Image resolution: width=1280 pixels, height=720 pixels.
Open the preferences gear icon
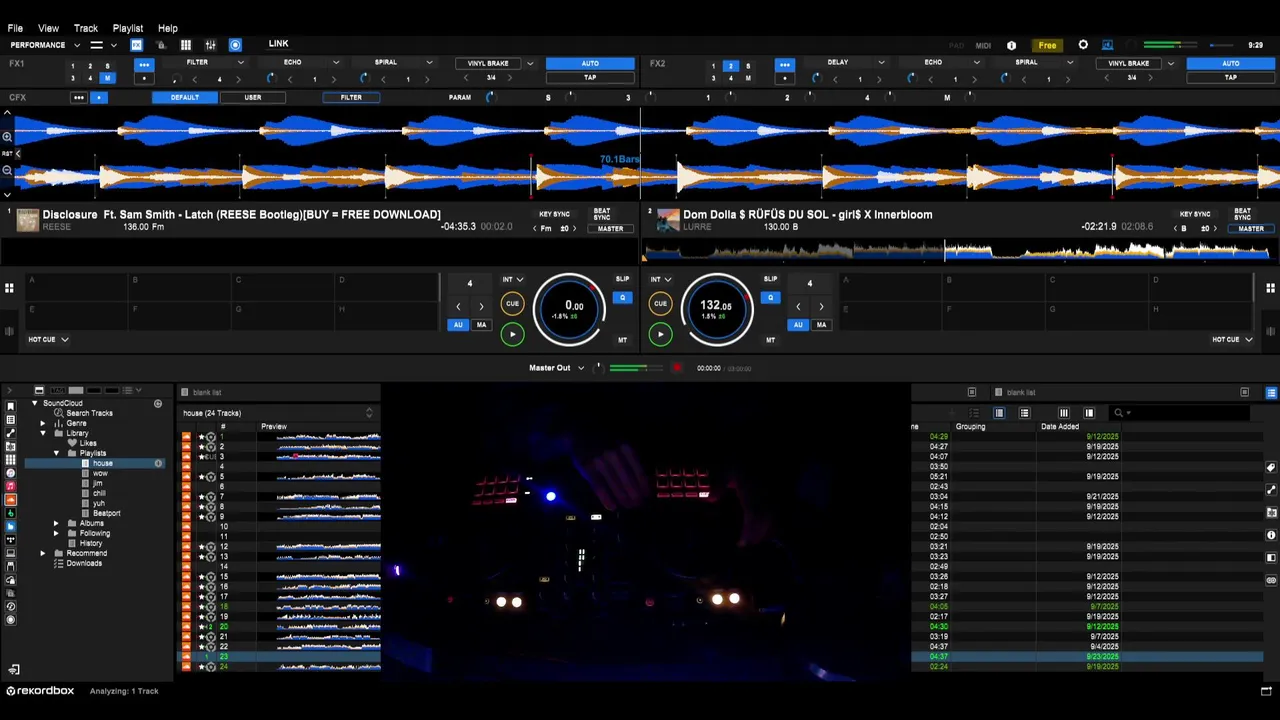pos(1083,45)
